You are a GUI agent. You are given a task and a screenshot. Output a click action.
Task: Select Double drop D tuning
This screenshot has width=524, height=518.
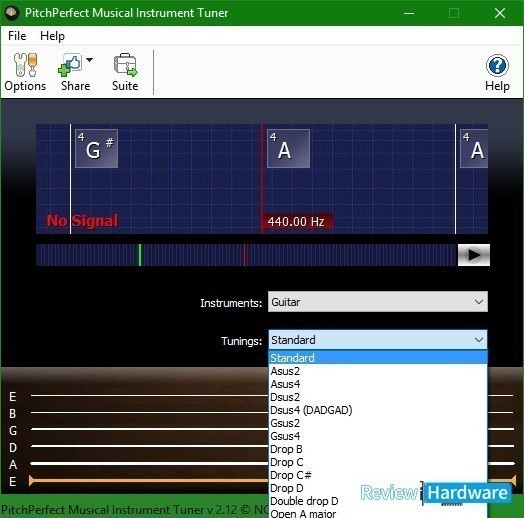(x=378, y=501)
